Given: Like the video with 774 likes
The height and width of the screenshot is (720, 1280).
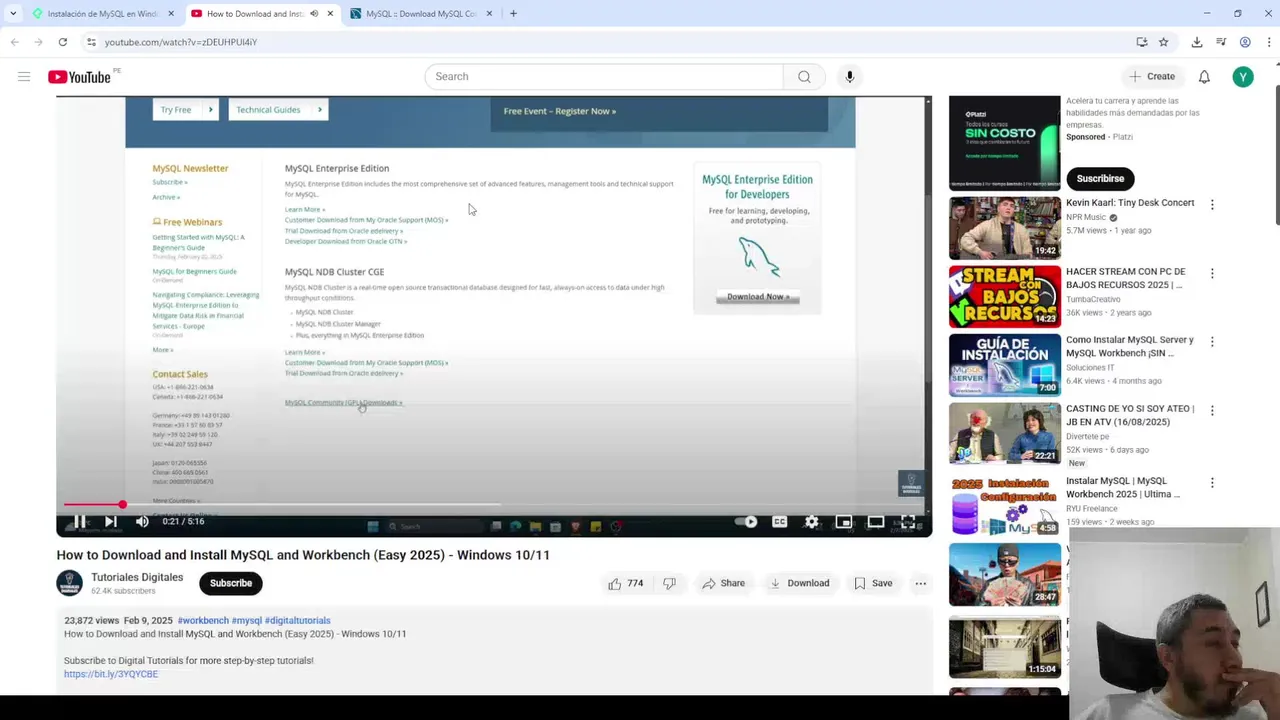Looking at the screenshot, I should (626, 583).
